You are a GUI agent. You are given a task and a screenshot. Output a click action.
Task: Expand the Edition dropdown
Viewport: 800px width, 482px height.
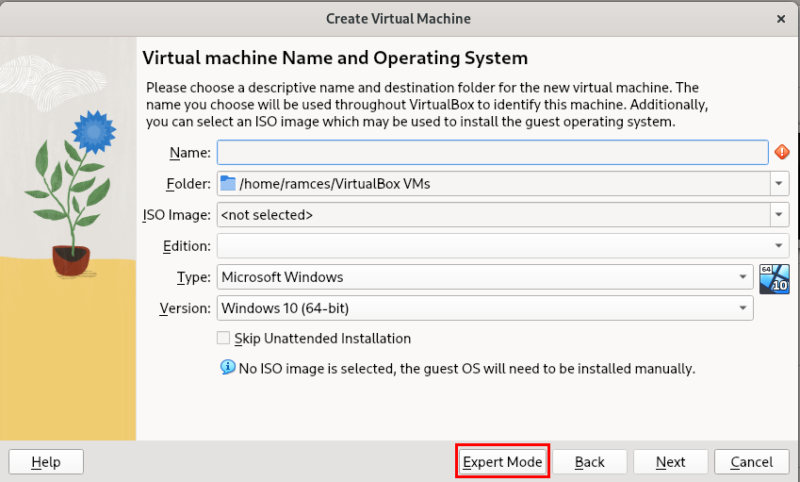point(503,246)
